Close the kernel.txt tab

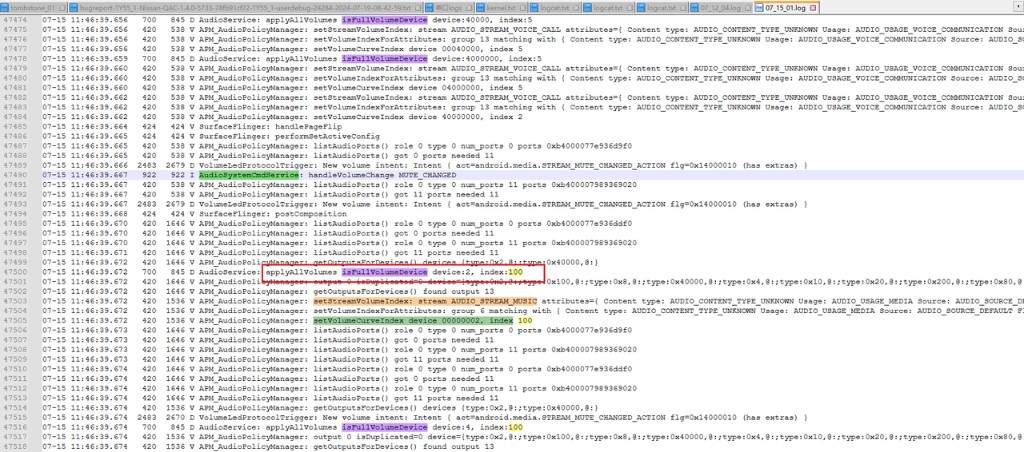tap(522, 8)
